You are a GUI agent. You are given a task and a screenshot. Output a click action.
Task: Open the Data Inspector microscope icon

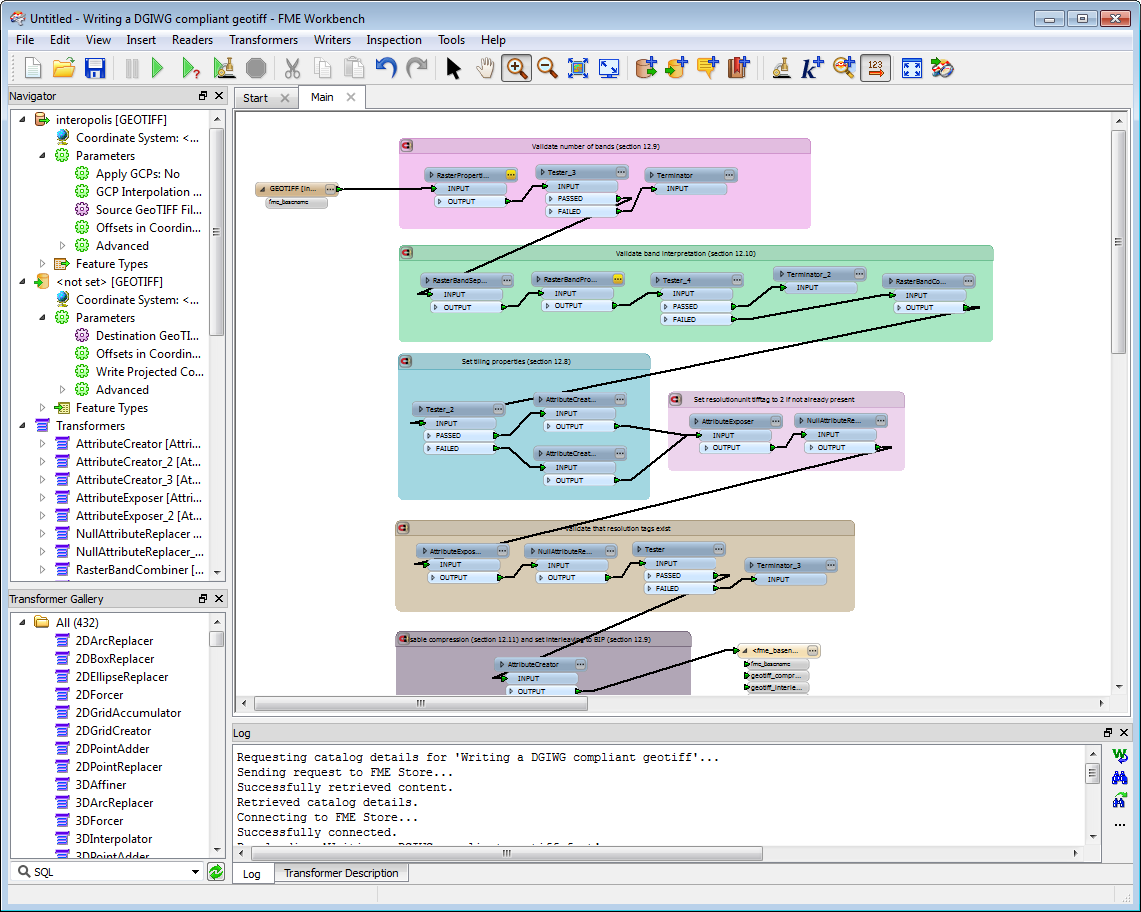click(782, 68)
